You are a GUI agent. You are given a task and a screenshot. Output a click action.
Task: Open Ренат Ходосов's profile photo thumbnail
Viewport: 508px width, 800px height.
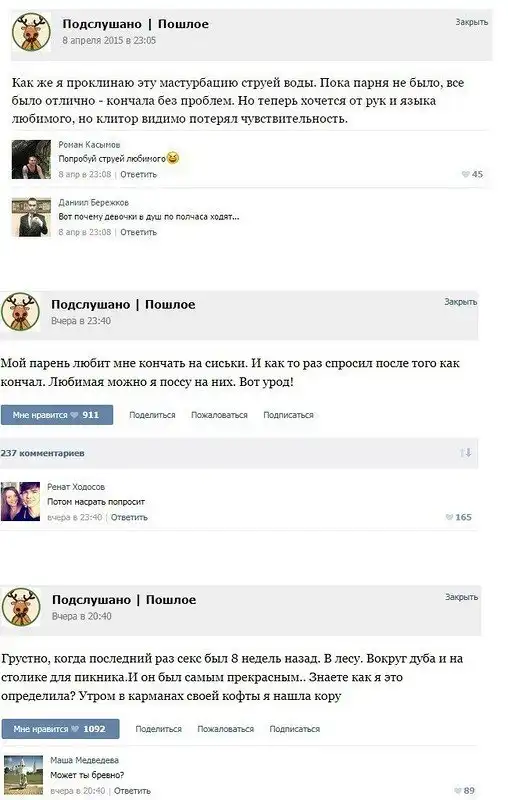tap(20, 502)
